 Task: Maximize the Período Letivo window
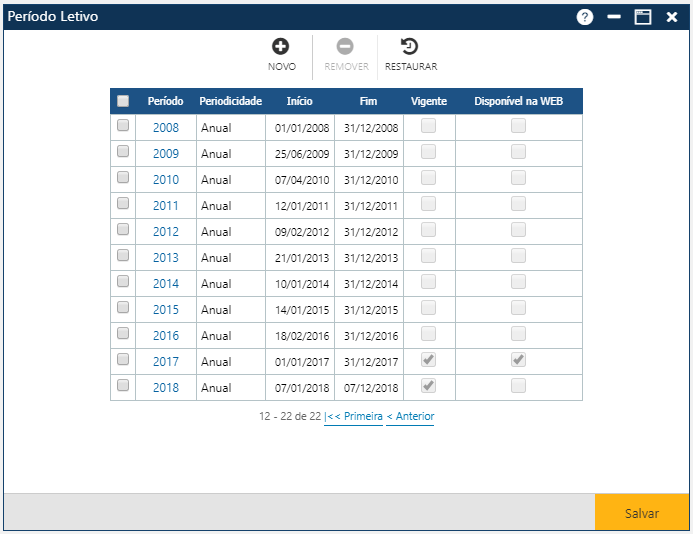click(643, 17)
